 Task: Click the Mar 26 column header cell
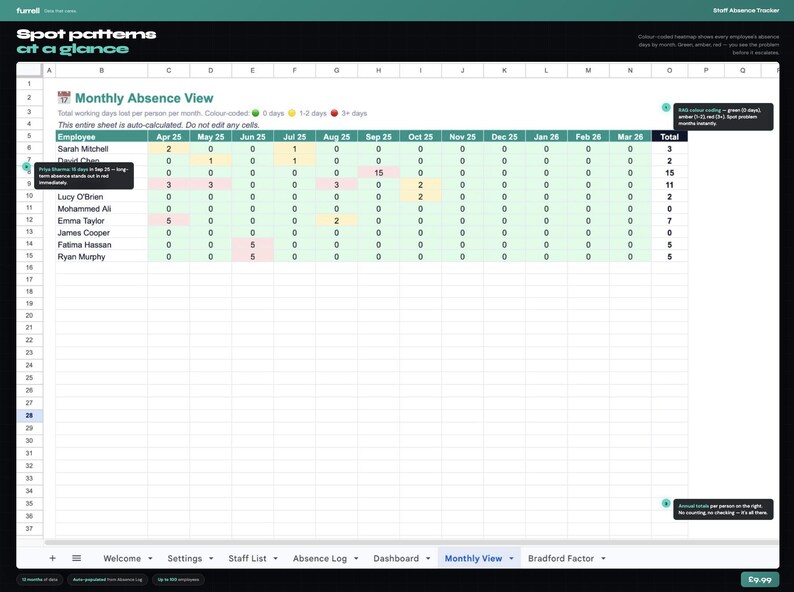(x=630, y=137)
